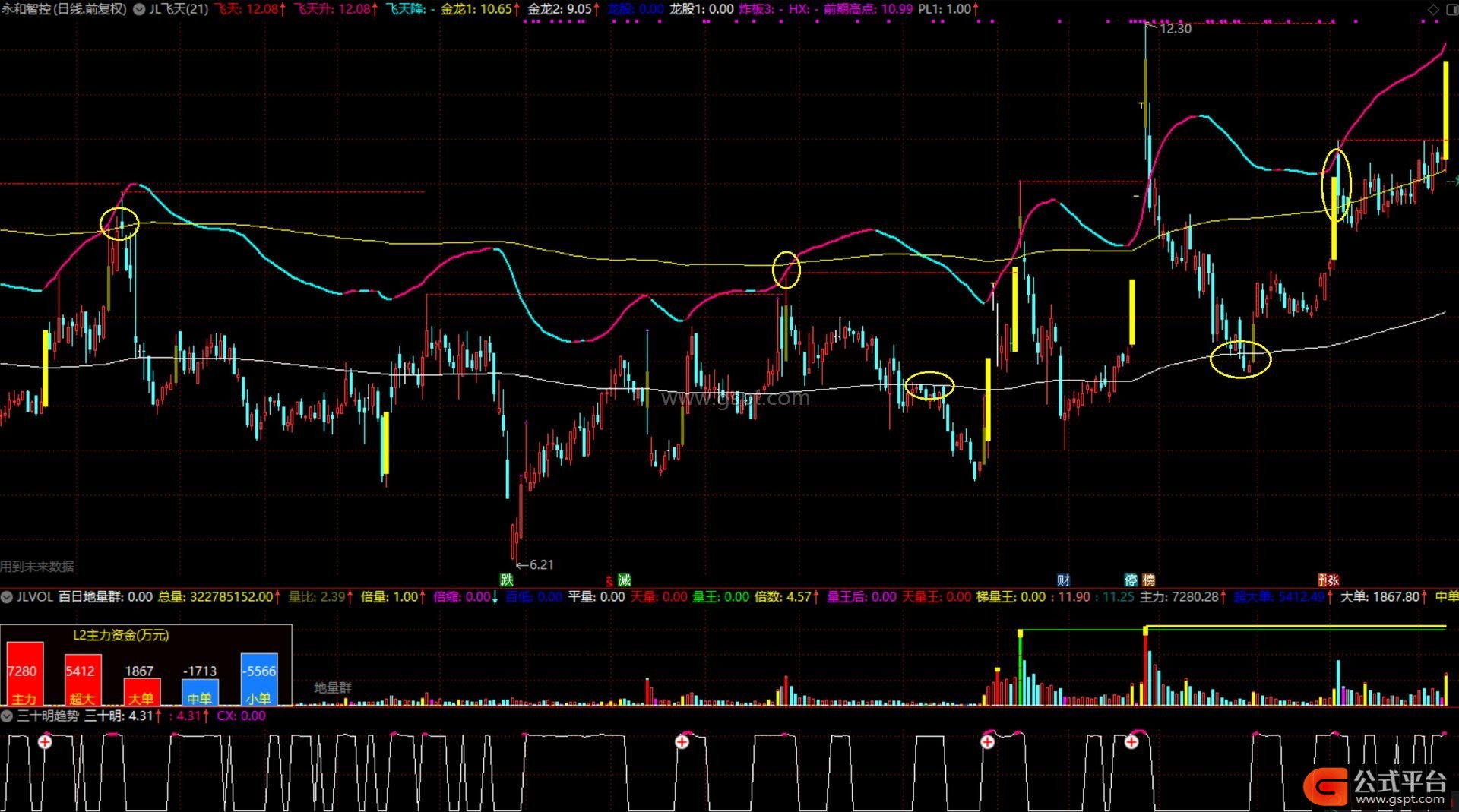Click the CX: 0.00 value
1459x812 pixels.
(x=242, y=716)
